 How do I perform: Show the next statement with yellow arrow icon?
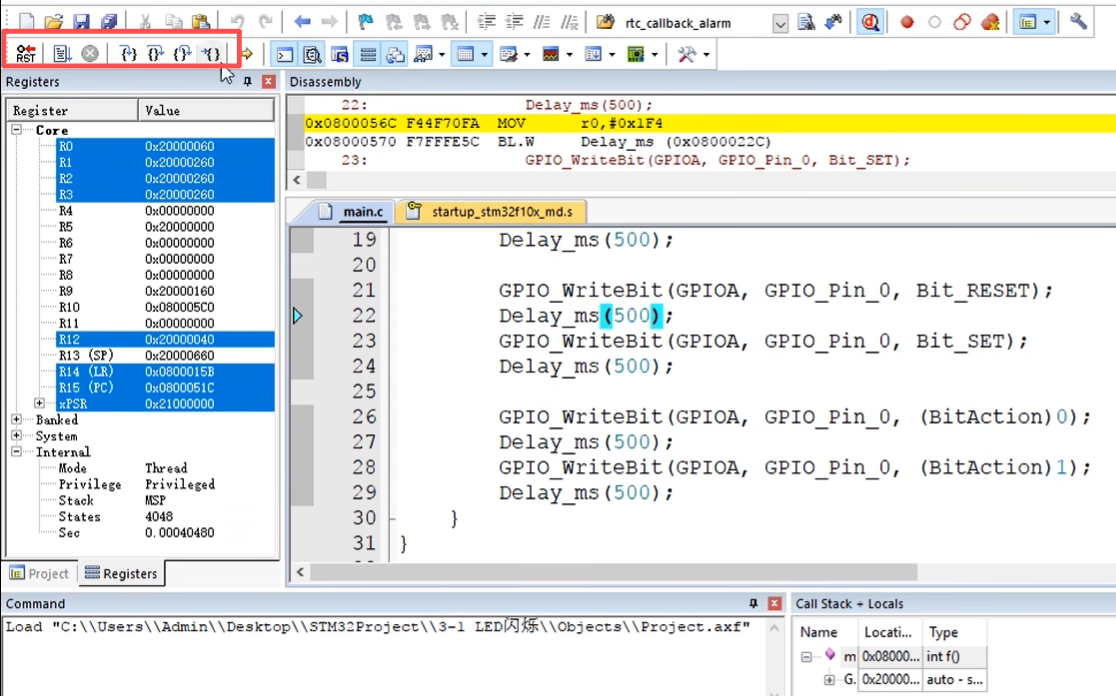click(x=247, y=54)
